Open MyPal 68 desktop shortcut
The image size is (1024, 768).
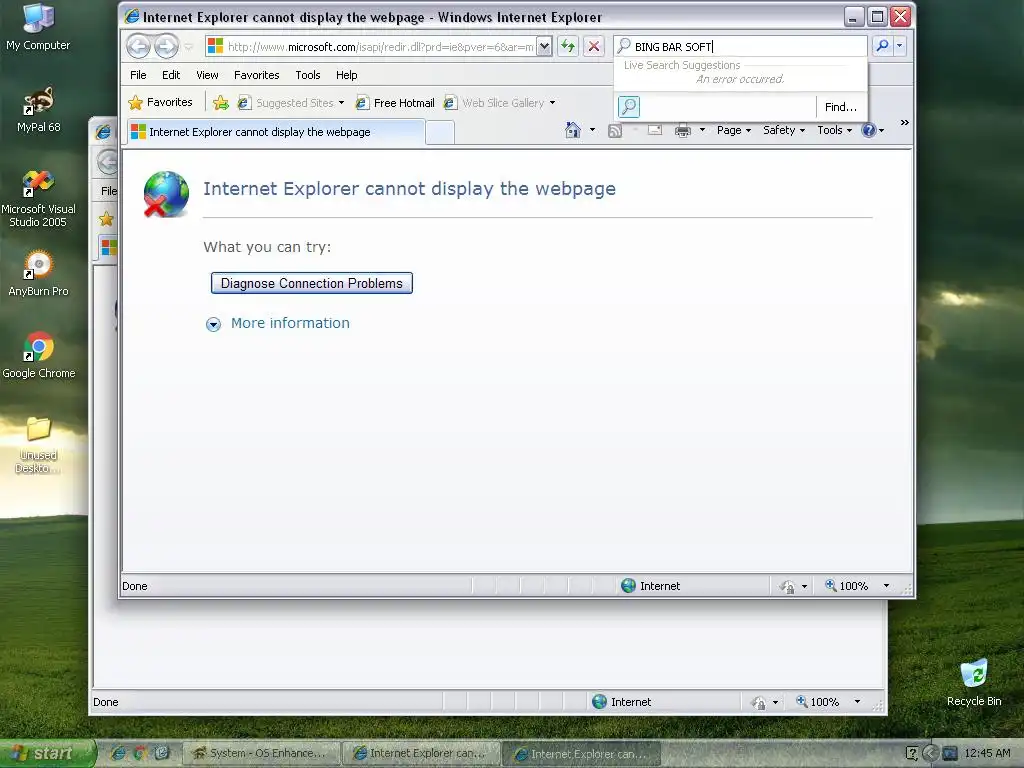pyautogui.click(x=39, y=110)
